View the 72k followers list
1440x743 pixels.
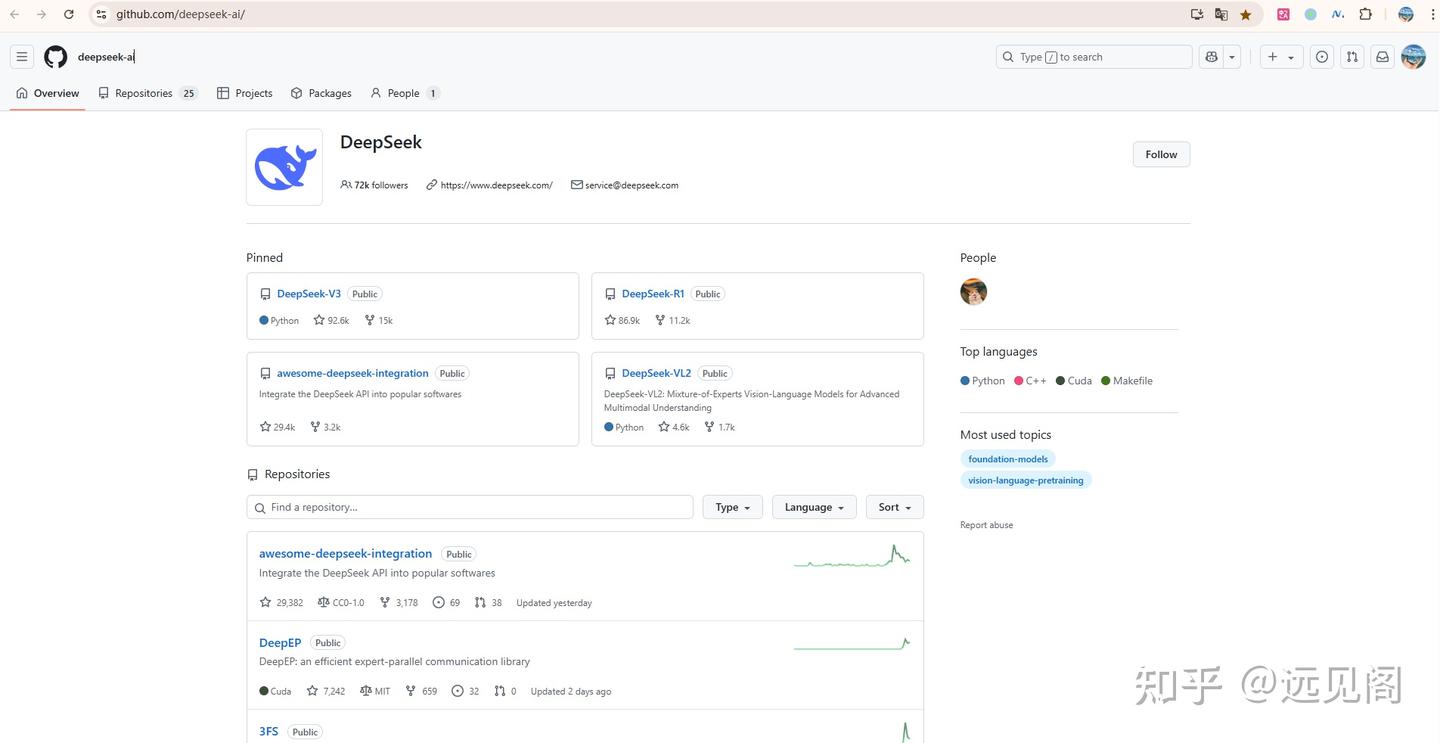coord(374,185)
